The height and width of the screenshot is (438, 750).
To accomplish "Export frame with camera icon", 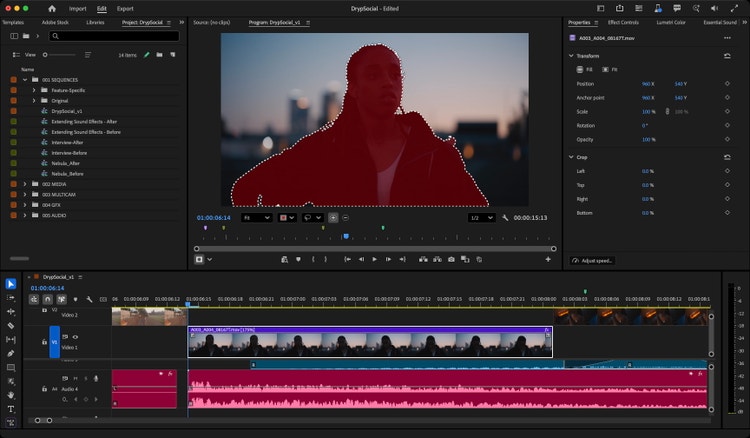I will click(x=451, y=259).
